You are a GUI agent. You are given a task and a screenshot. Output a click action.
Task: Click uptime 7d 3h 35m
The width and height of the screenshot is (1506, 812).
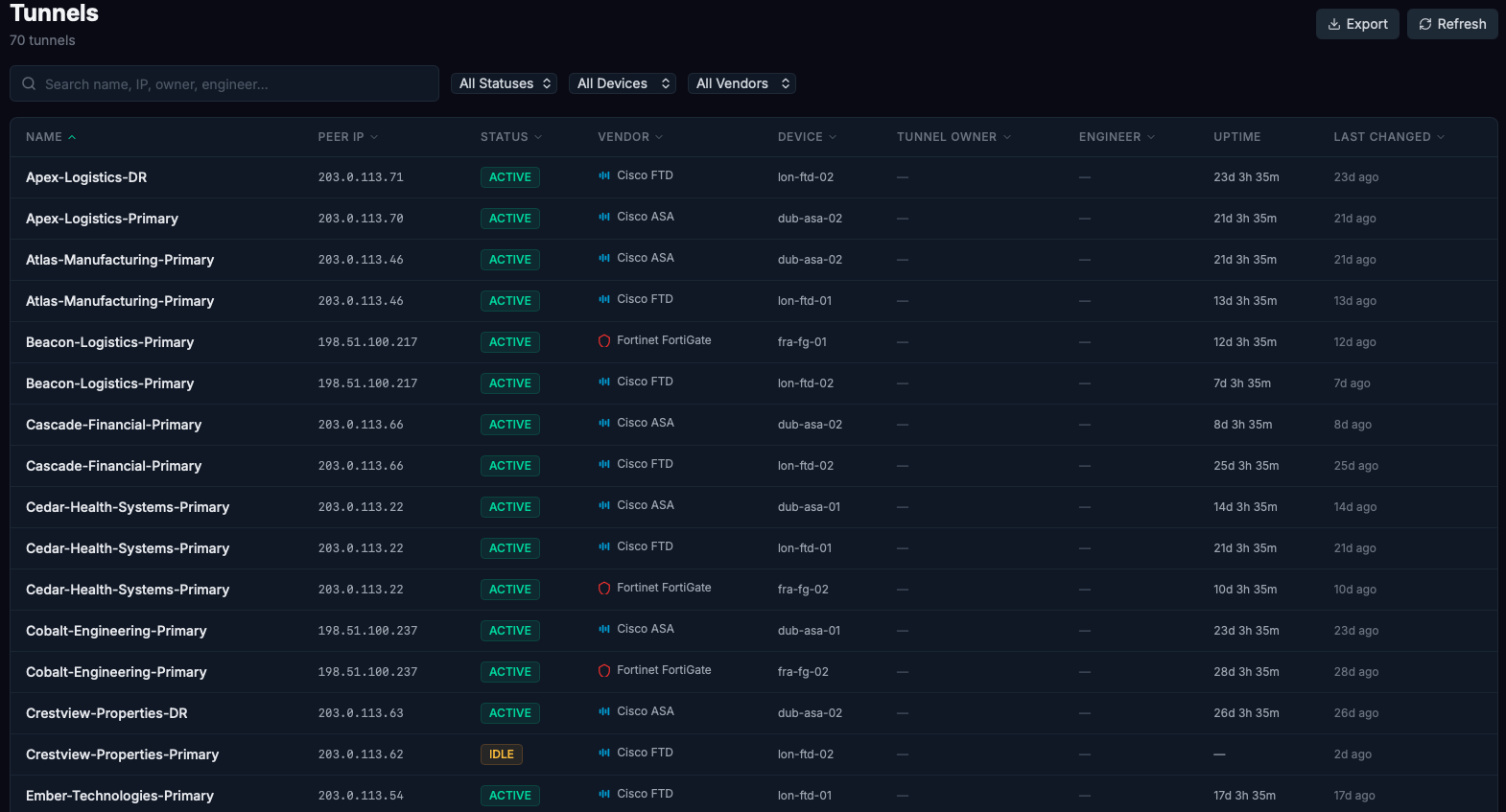(x=1242, y=383)
